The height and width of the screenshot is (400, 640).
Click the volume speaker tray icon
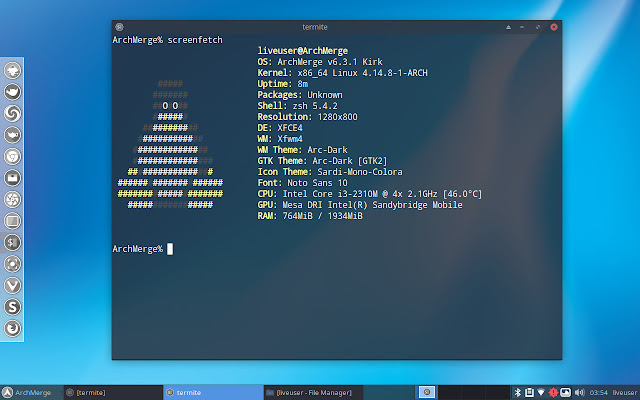click(579, 393)
